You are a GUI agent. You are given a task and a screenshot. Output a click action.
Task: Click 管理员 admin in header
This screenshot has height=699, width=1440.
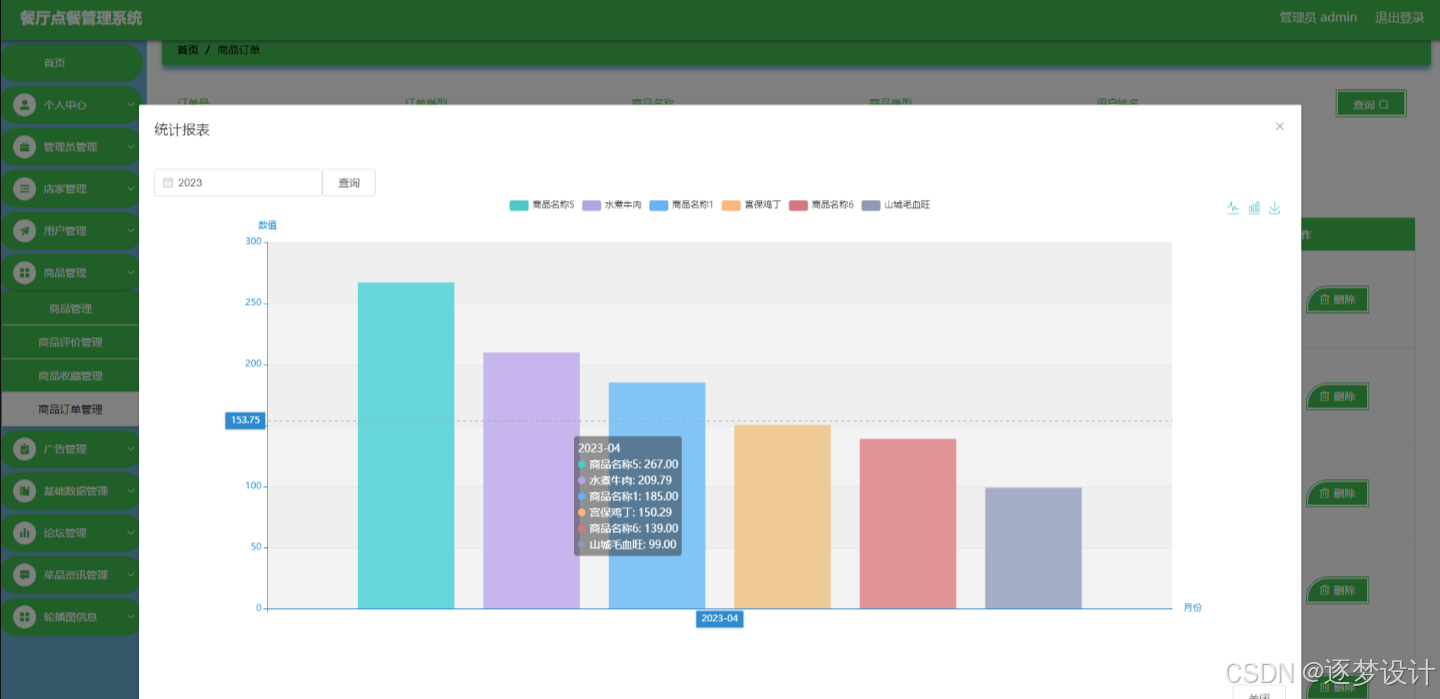click(x=1318, y=17)
